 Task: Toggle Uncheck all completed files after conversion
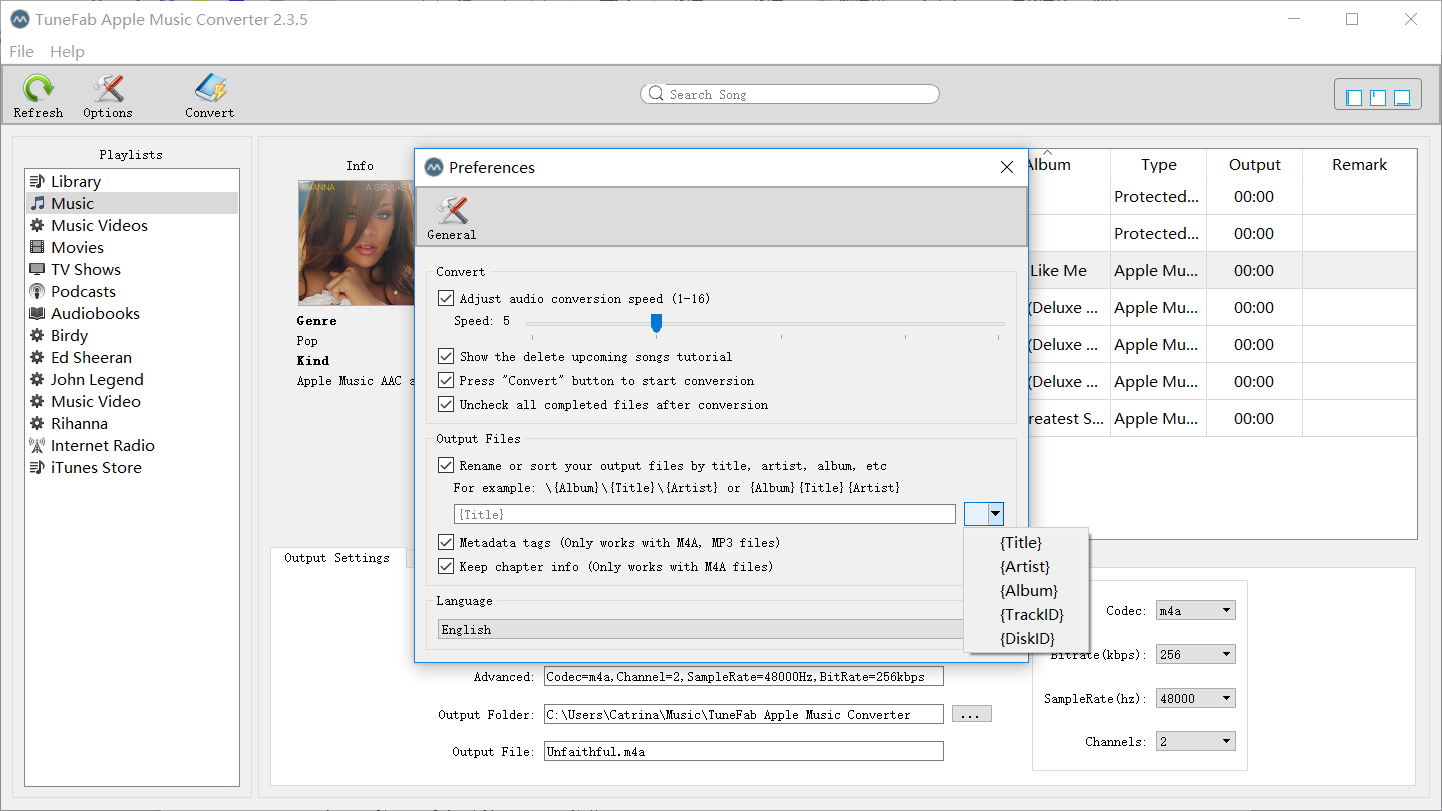click(446, 404)
